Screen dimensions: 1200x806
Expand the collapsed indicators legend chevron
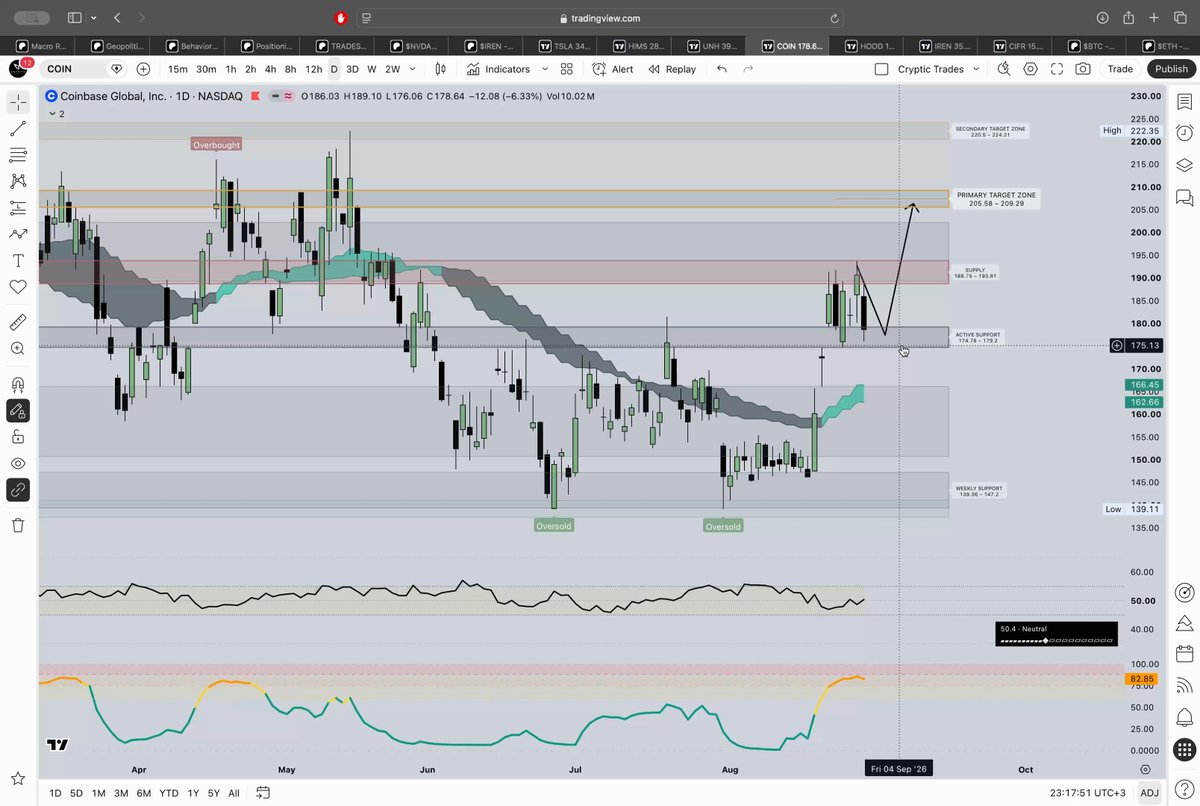(51, 114)
